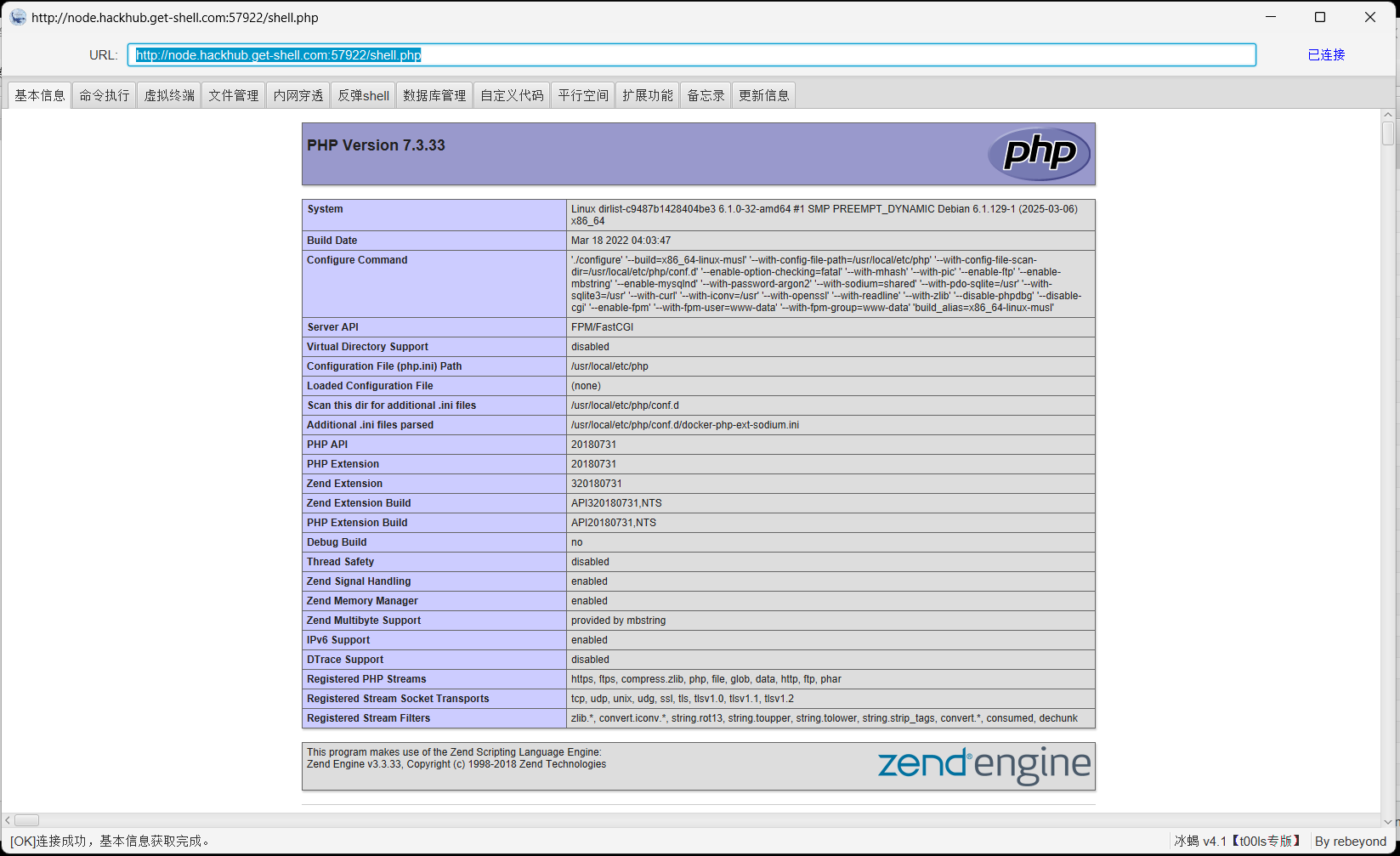Open the 文件管理 tab

(234, 95)
